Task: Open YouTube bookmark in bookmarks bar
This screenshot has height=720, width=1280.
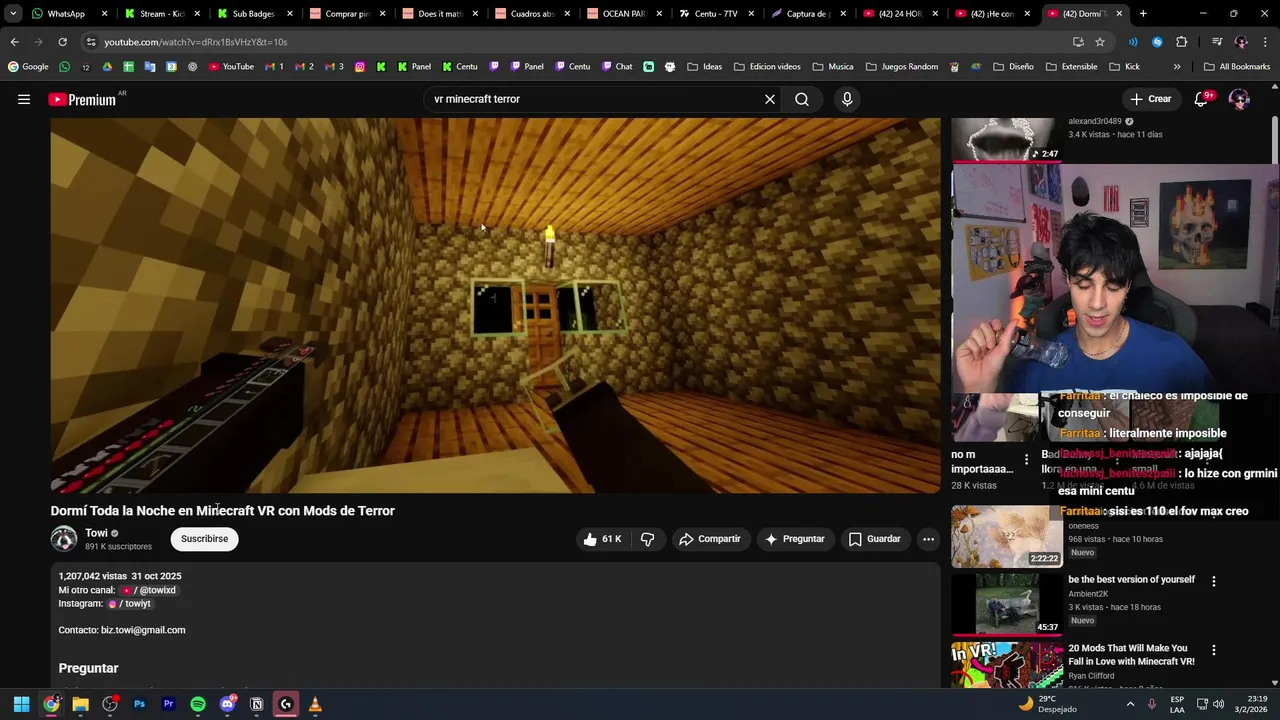Action: pyautogui.click(x=231, y=67)
